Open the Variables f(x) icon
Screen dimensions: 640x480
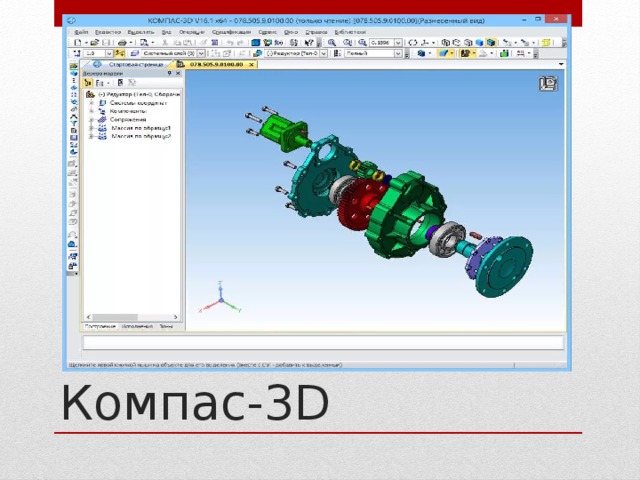pyautogui.click(x=279, y=42)
